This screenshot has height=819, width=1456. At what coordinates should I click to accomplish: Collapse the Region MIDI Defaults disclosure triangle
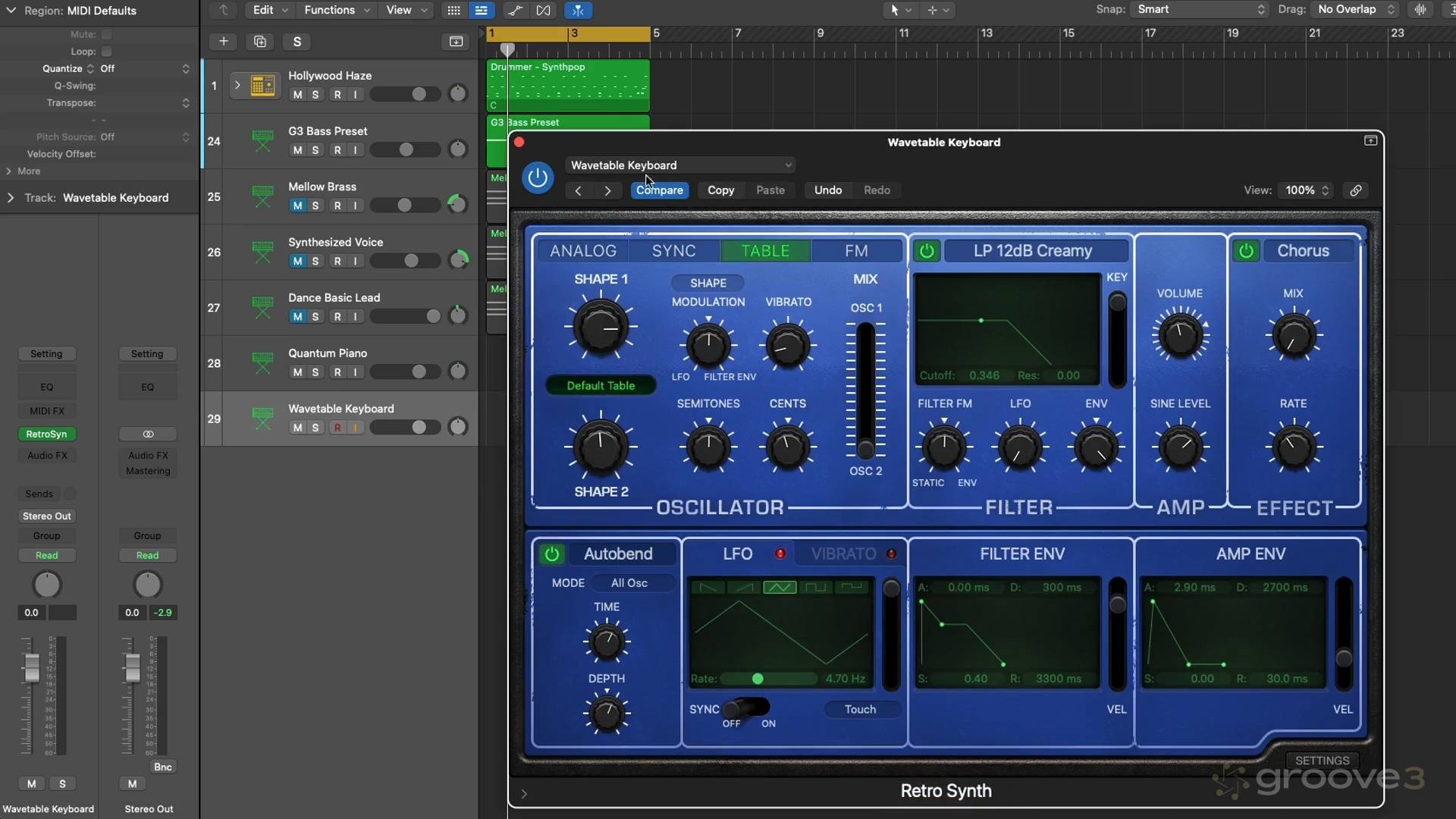(11, 11)
